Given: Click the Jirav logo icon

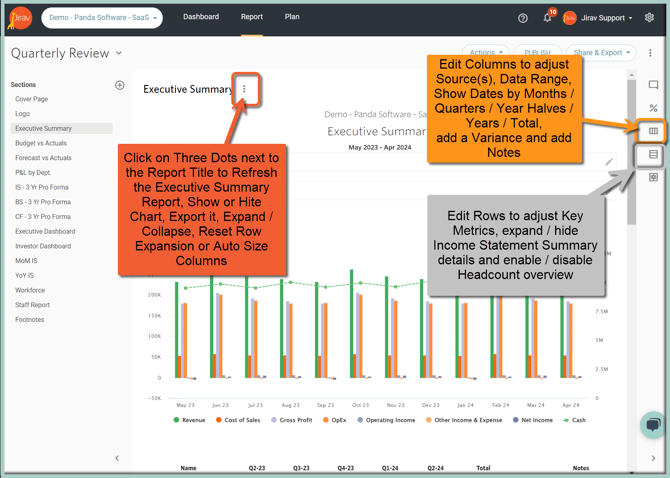Looking at the screenshot, I should [x=20, y=18].
